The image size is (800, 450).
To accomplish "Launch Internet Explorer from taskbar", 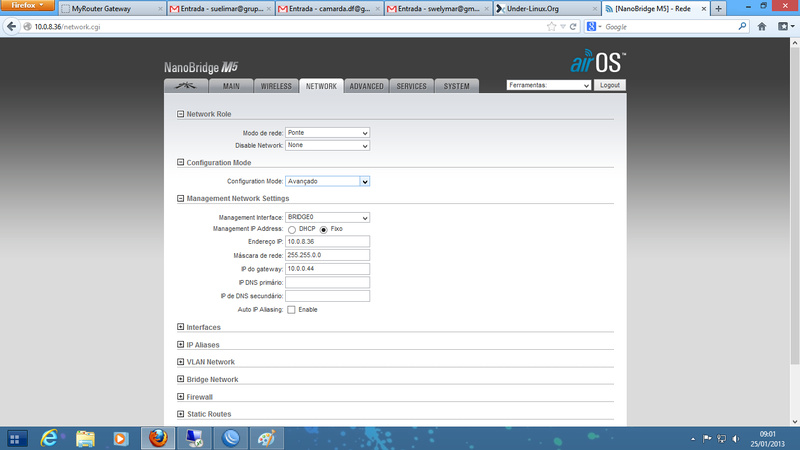I will [49, 438].
